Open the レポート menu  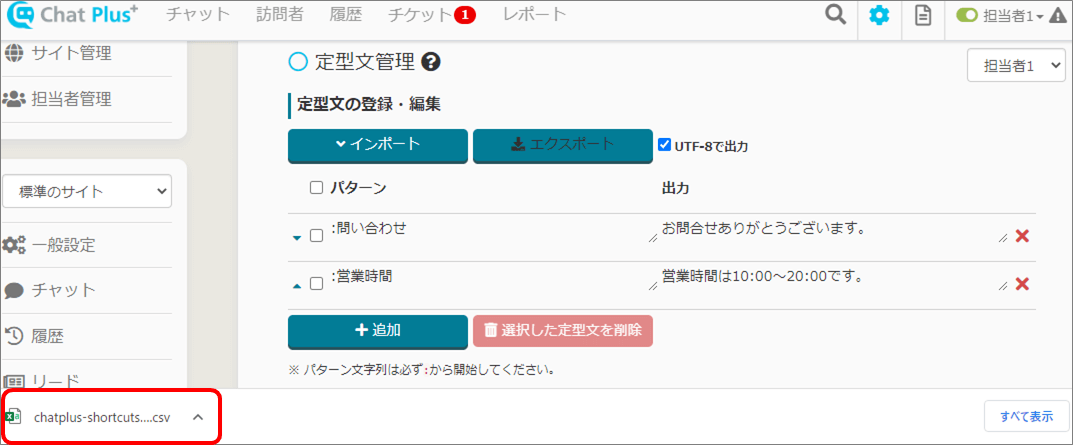click(534, 15)
